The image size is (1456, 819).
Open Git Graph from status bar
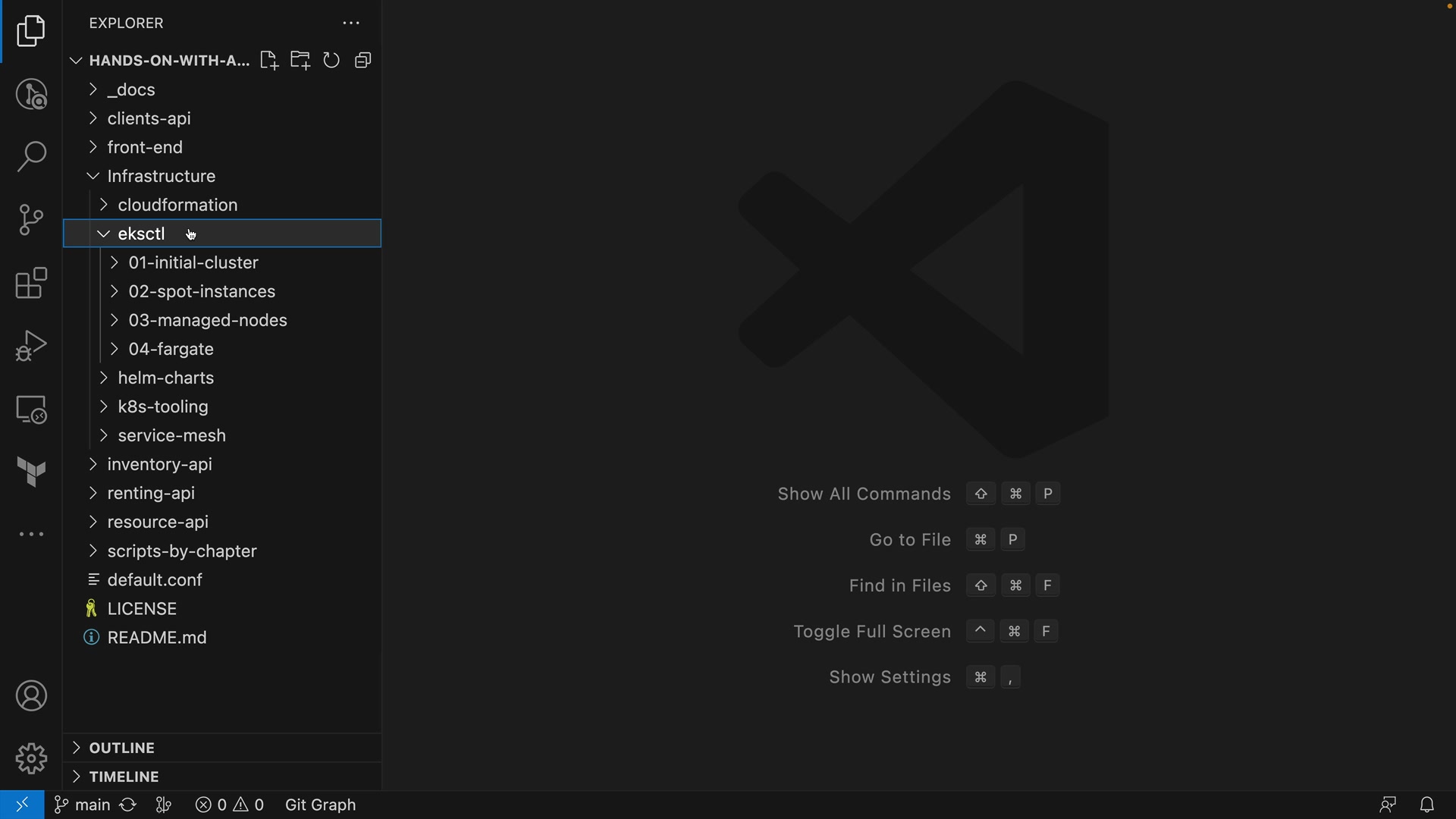320,805
